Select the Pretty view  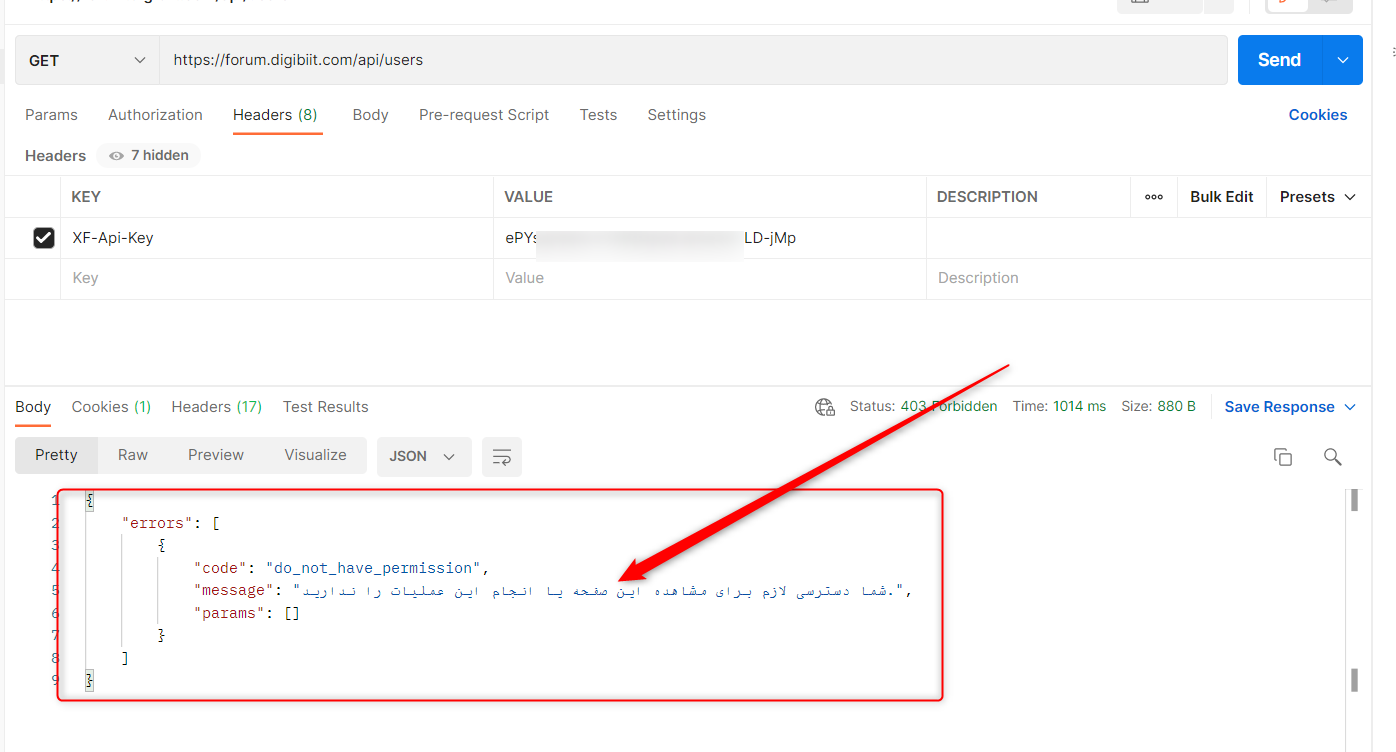tap(56, 455)
